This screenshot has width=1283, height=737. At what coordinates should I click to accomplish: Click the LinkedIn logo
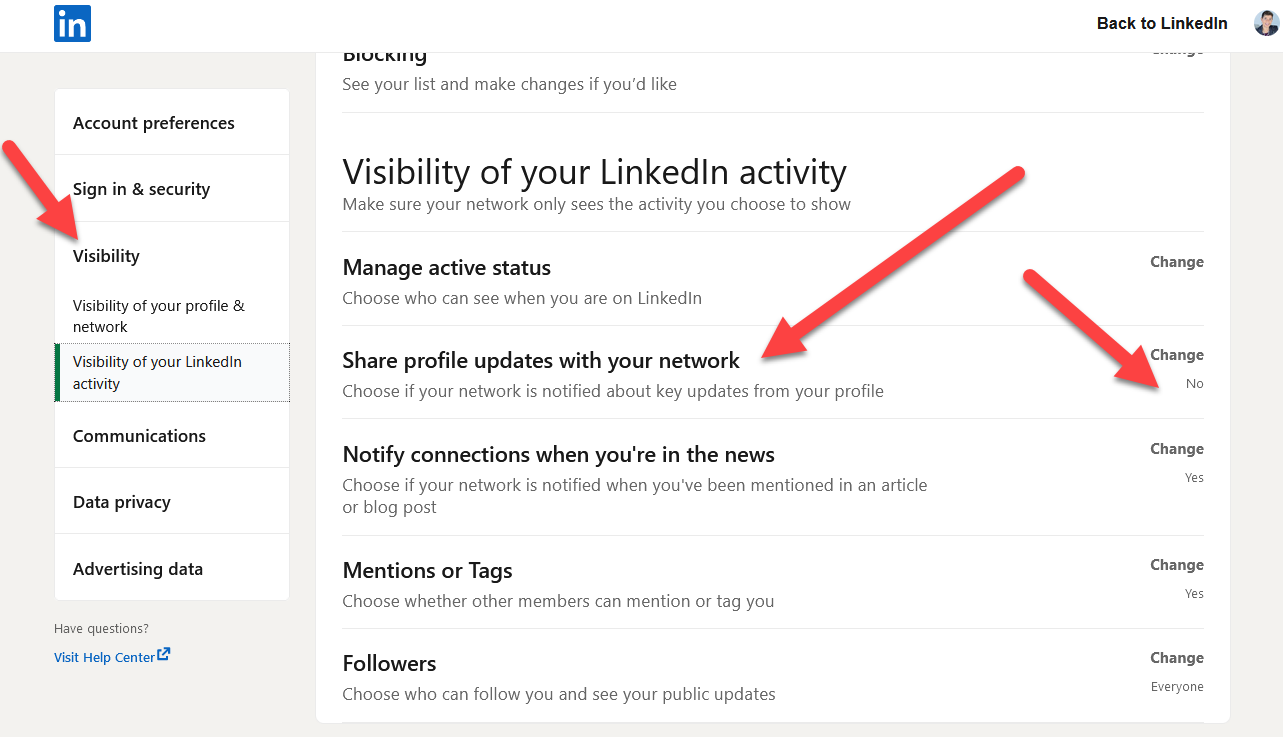click(x=71, y=23)
